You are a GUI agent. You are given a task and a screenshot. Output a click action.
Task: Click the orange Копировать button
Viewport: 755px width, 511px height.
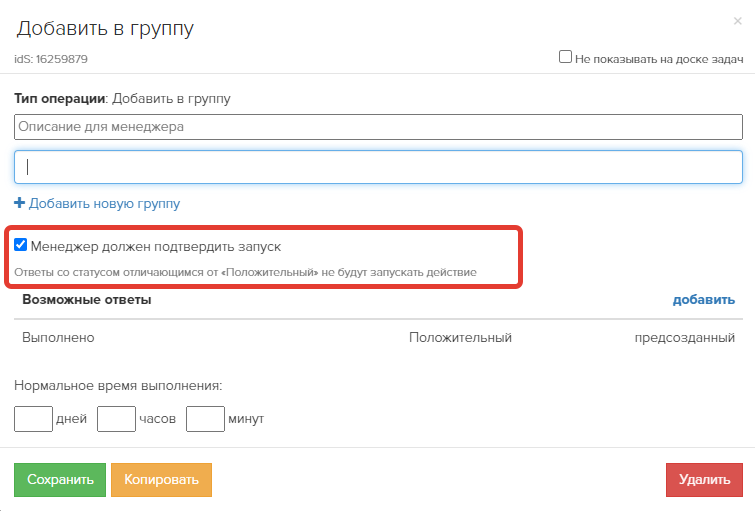(x=161, y=480)
